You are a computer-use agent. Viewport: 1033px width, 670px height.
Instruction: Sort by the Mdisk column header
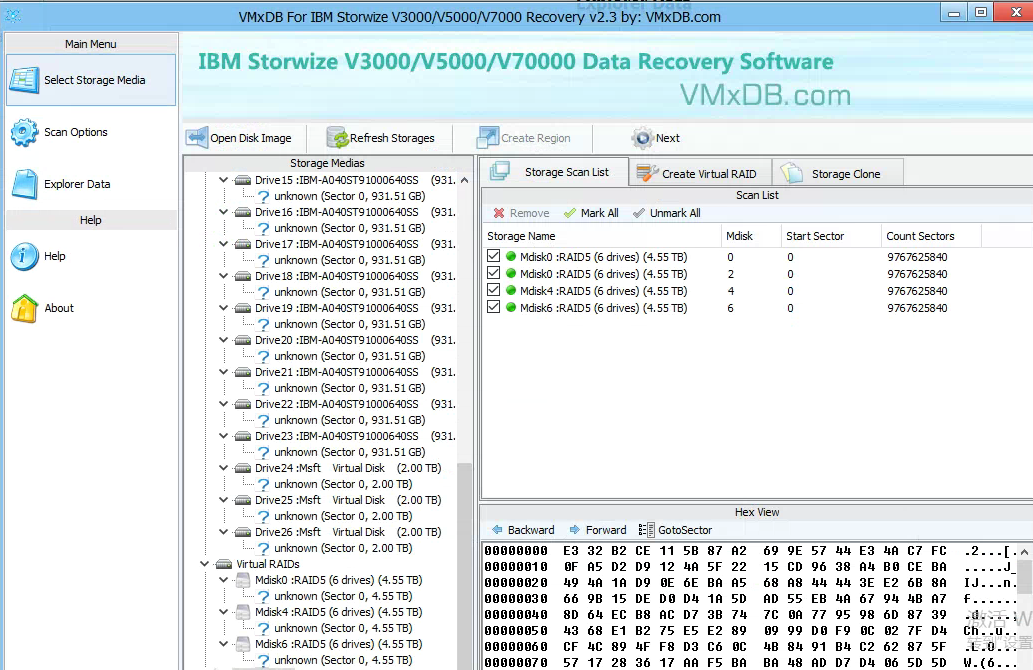(750, 236)
